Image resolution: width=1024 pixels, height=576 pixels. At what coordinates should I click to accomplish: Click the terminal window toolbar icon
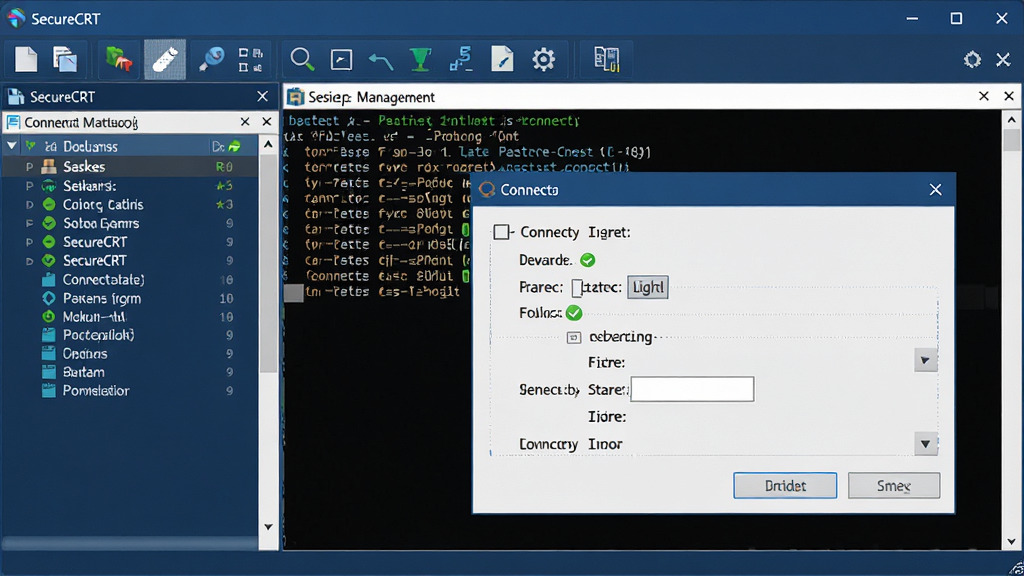[x=342, y=59]
